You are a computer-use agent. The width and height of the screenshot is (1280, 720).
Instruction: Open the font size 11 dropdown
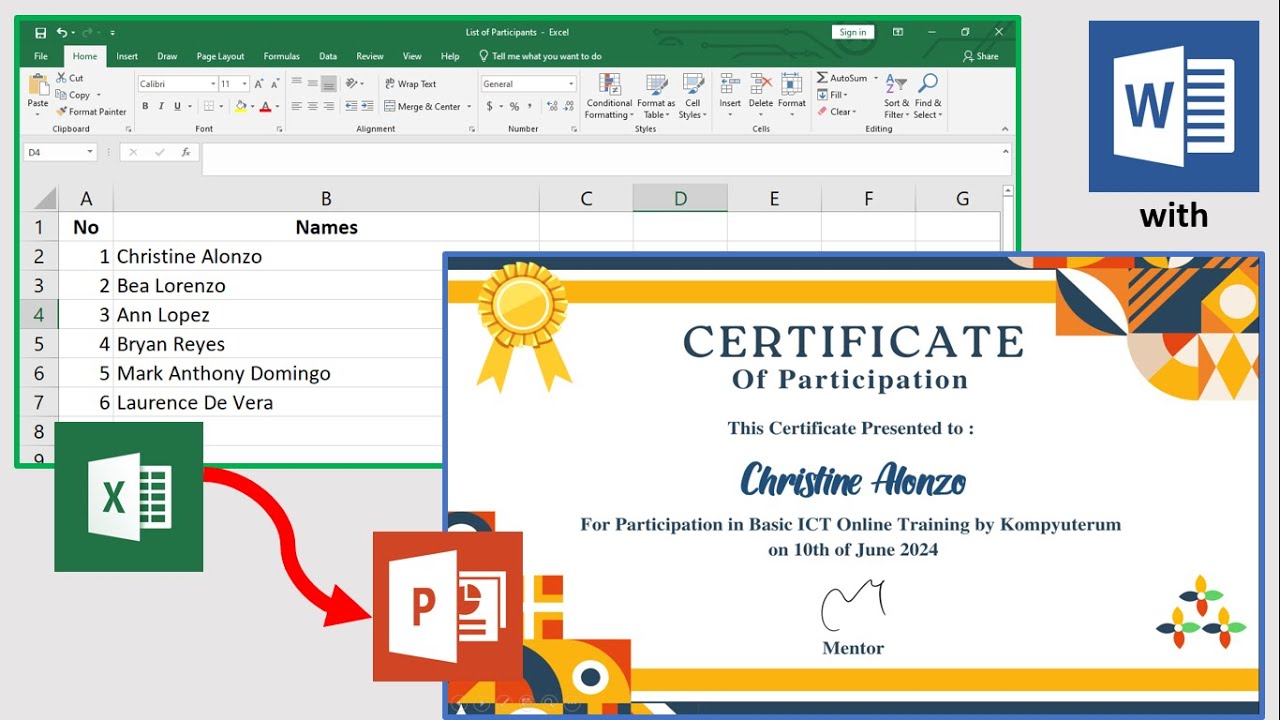245,84
